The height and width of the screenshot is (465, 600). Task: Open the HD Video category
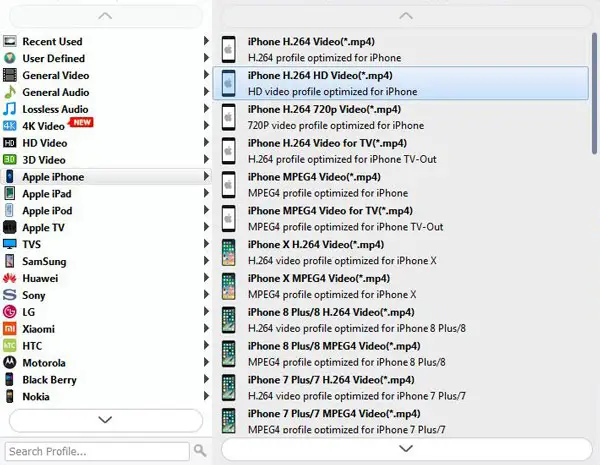tap(106, 143)
